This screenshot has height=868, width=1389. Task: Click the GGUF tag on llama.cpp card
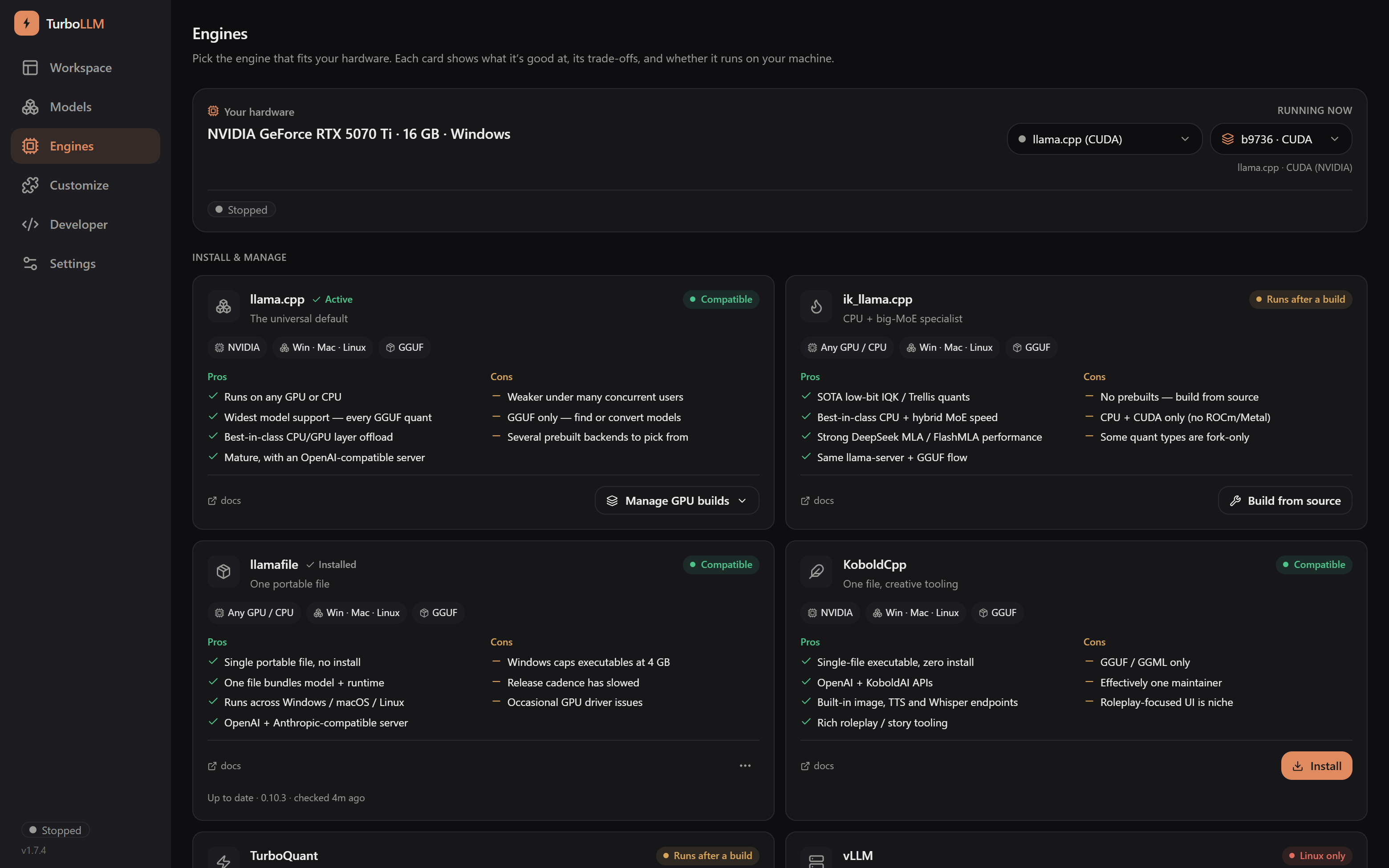(404, 347)
